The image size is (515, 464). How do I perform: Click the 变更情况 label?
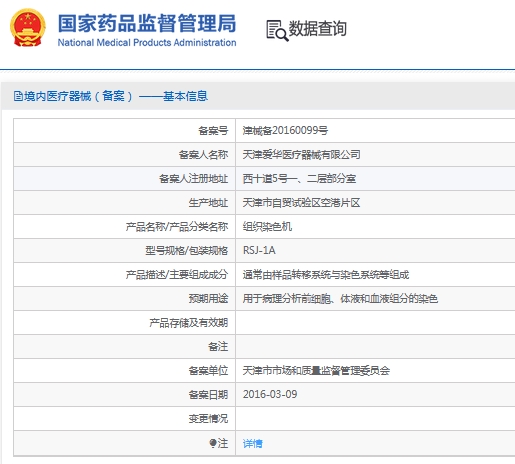[208, 418]
